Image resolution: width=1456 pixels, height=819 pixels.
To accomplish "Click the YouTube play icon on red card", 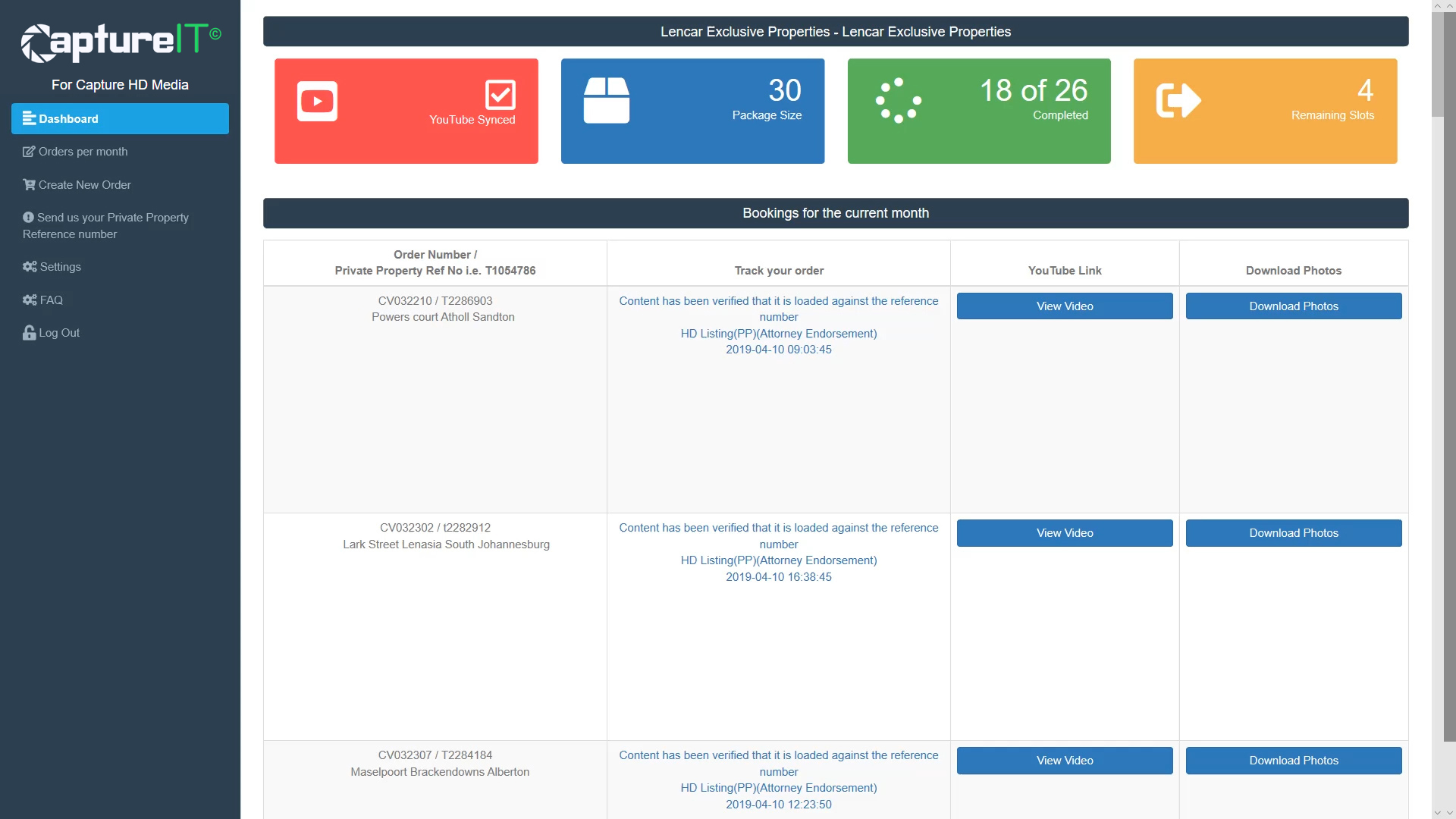I will (317, 100).
